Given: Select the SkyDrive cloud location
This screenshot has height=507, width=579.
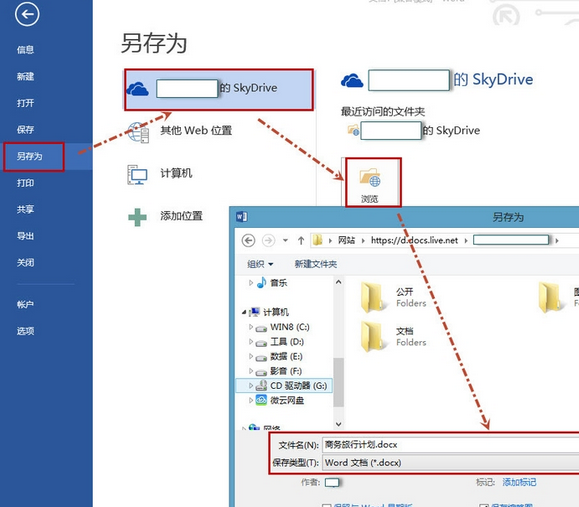Looking at the screenshot, I should click(x=219, y=89).
